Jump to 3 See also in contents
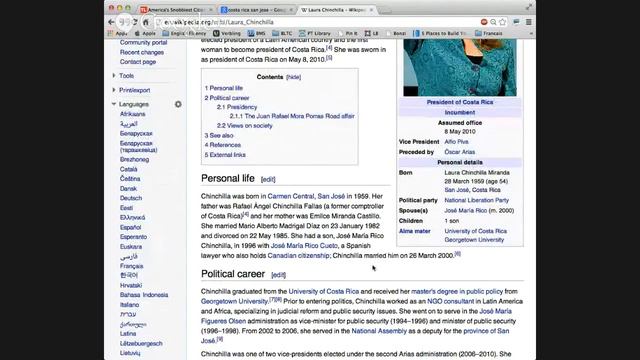The height and width of the screenshot is (360, 640). [219, 136]
